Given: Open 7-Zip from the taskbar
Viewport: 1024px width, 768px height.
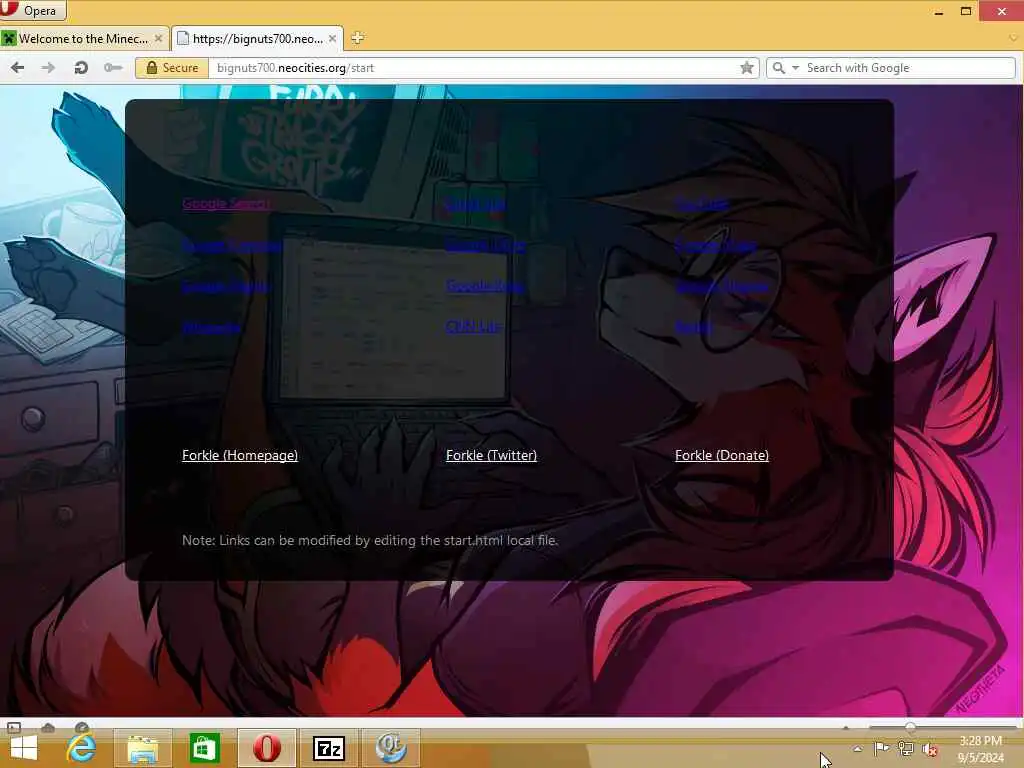Looking at the screenshot, I should [x=328, y=748].
